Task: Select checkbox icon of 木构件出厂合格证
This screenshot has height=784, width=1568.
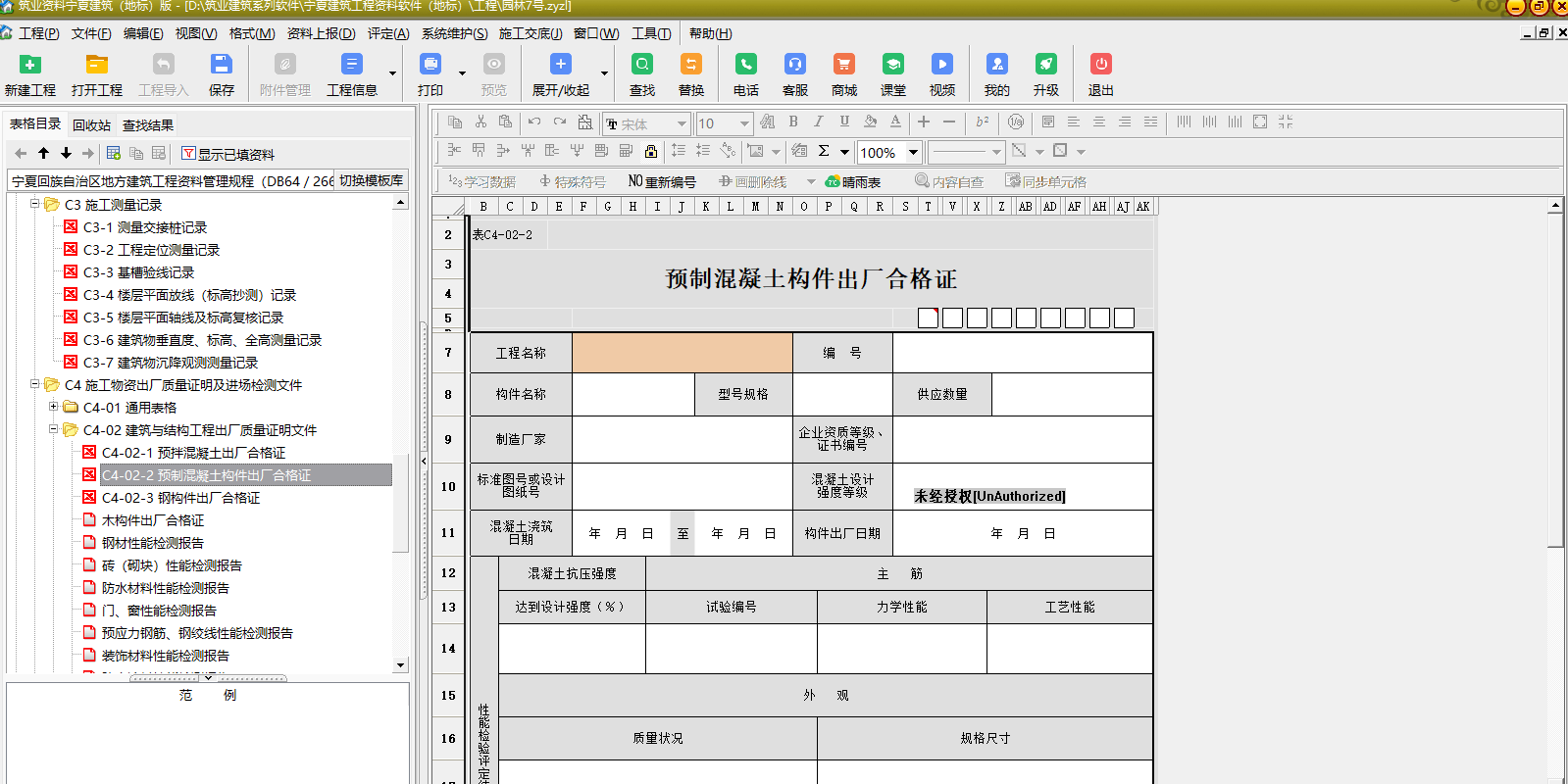Action: click(x=89, y=520)
